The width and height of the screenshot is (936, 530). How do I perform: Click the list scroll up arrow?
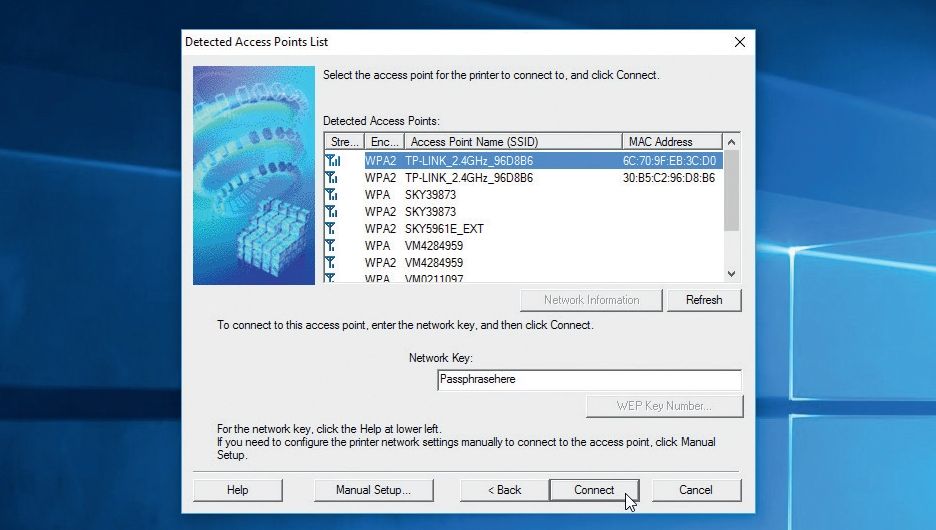point(731,142)
